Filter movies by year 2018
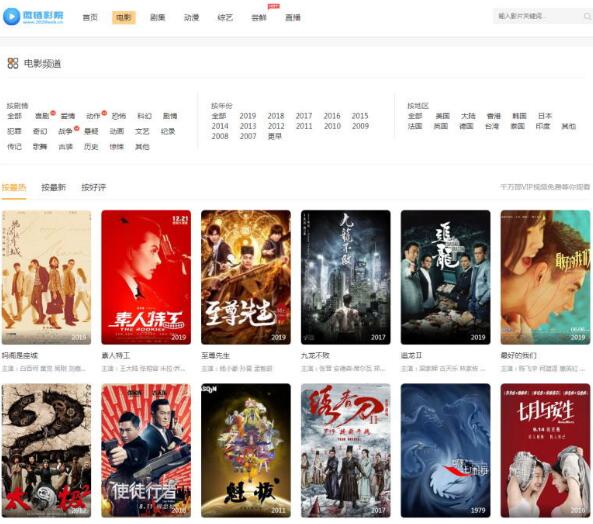593x524 pixels. (276, 116)
